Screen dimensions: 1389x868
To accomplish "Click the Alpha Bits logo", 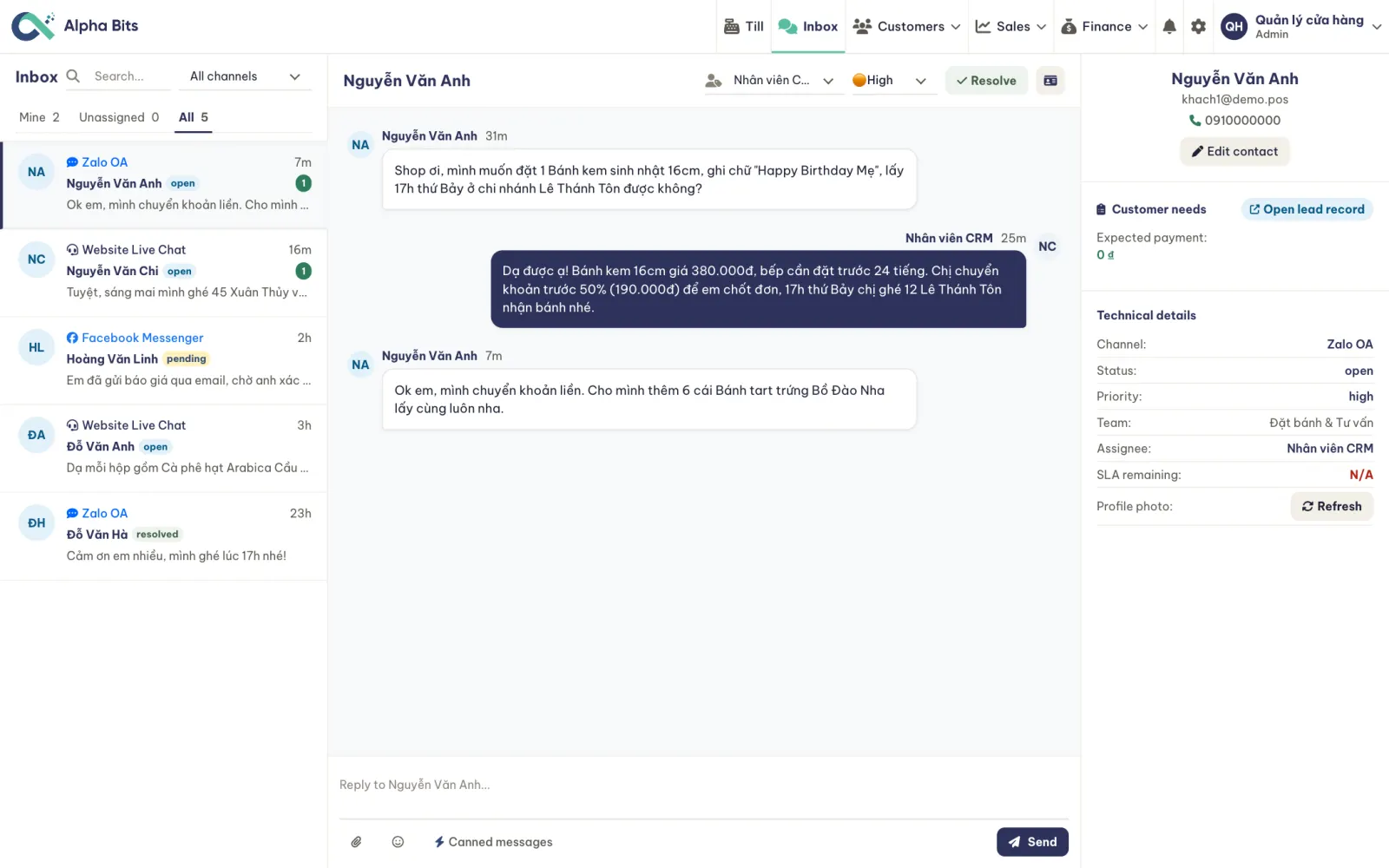I will tap(75, 26).
